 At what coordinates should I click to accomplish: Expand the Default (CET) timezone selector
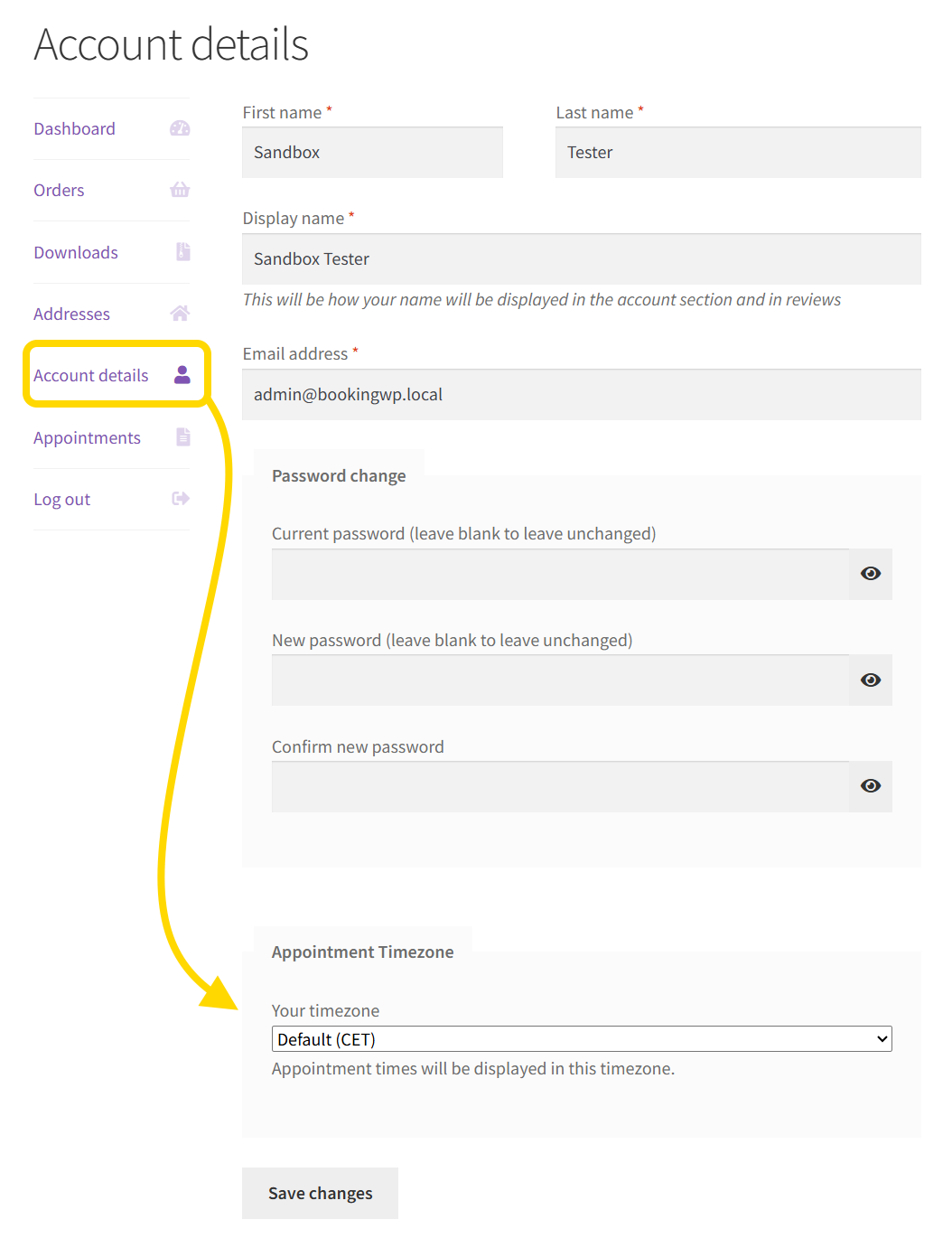[581, 1038]
